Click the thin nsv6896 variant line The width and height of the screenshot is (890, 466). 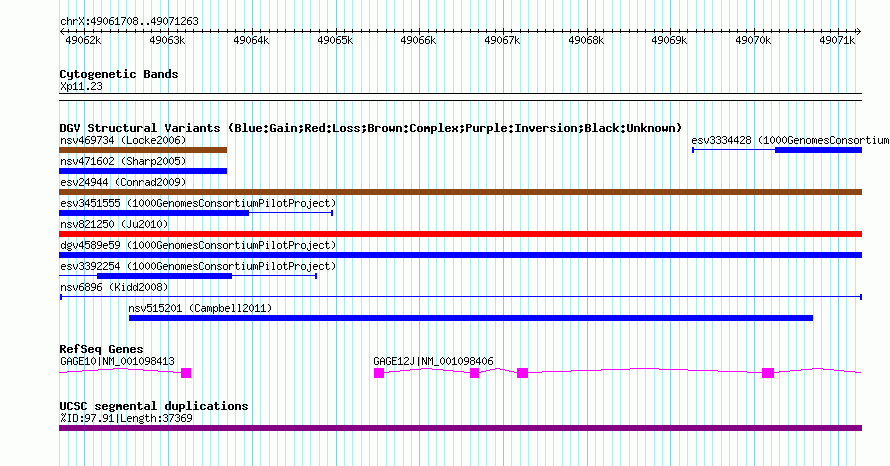[x=461, y=297]
